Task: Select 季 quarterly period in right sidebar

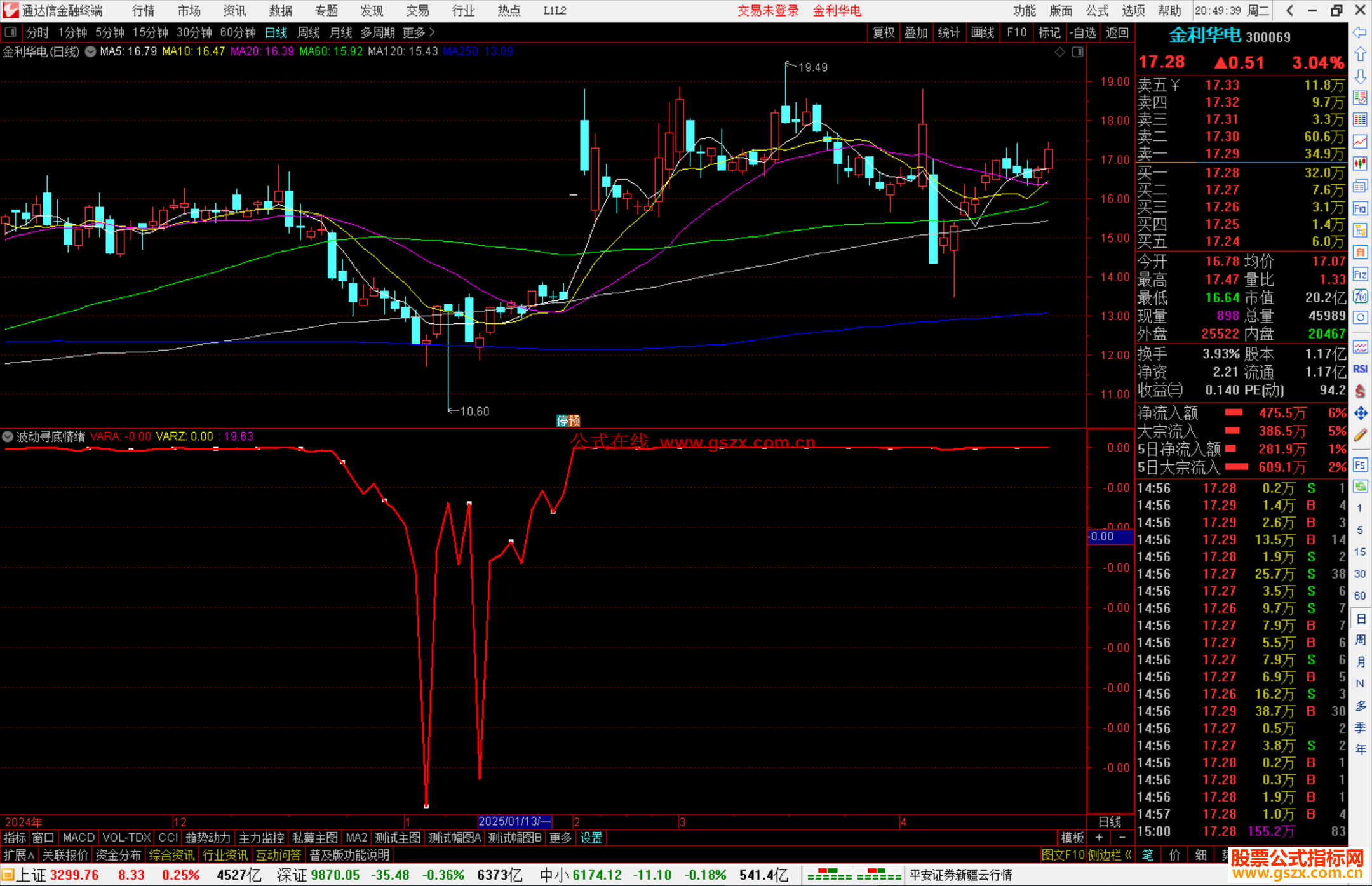Action: coord(1360,727)
